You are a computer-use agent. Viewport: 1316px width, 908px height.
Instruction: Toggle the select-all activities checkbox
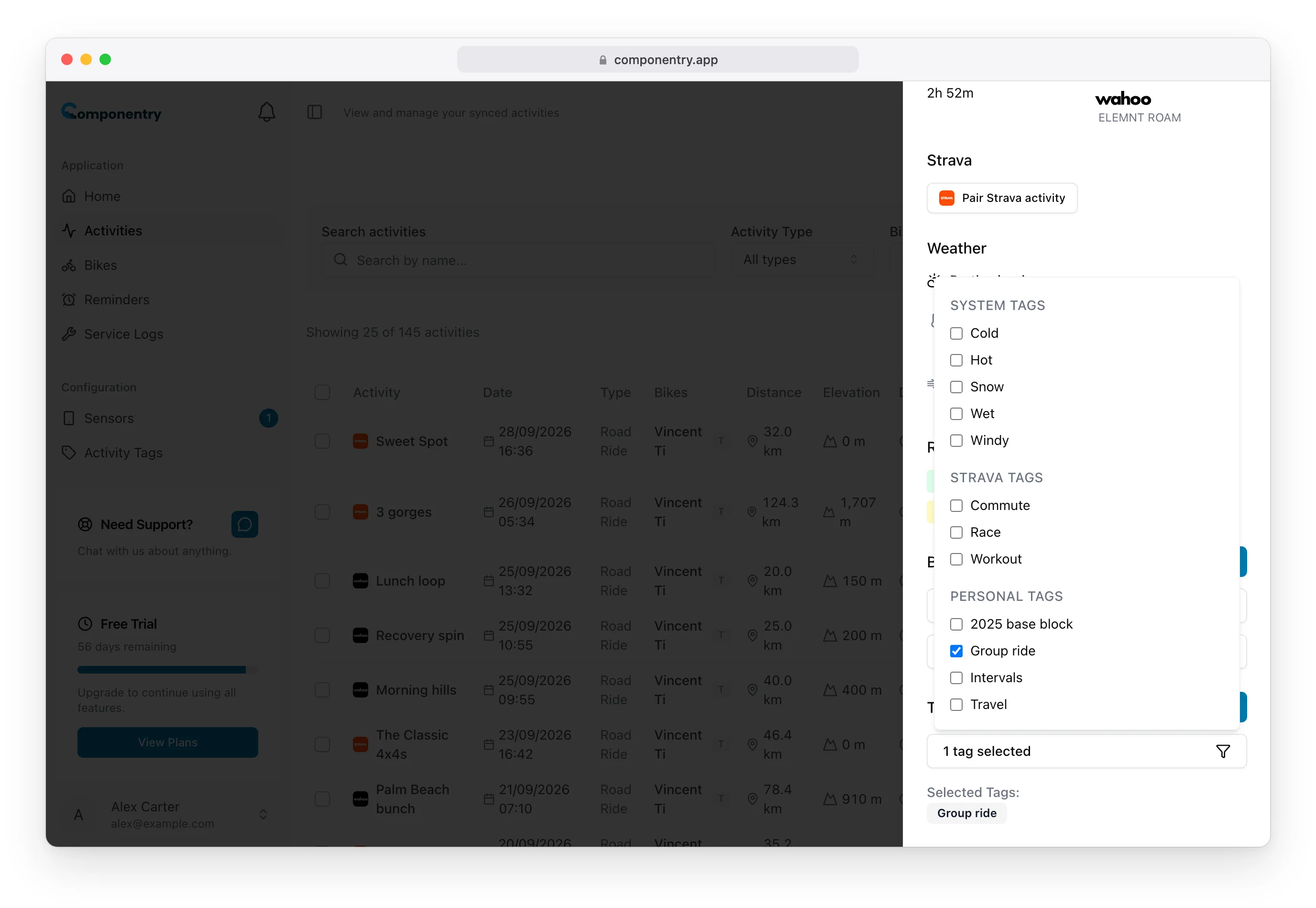322,392
